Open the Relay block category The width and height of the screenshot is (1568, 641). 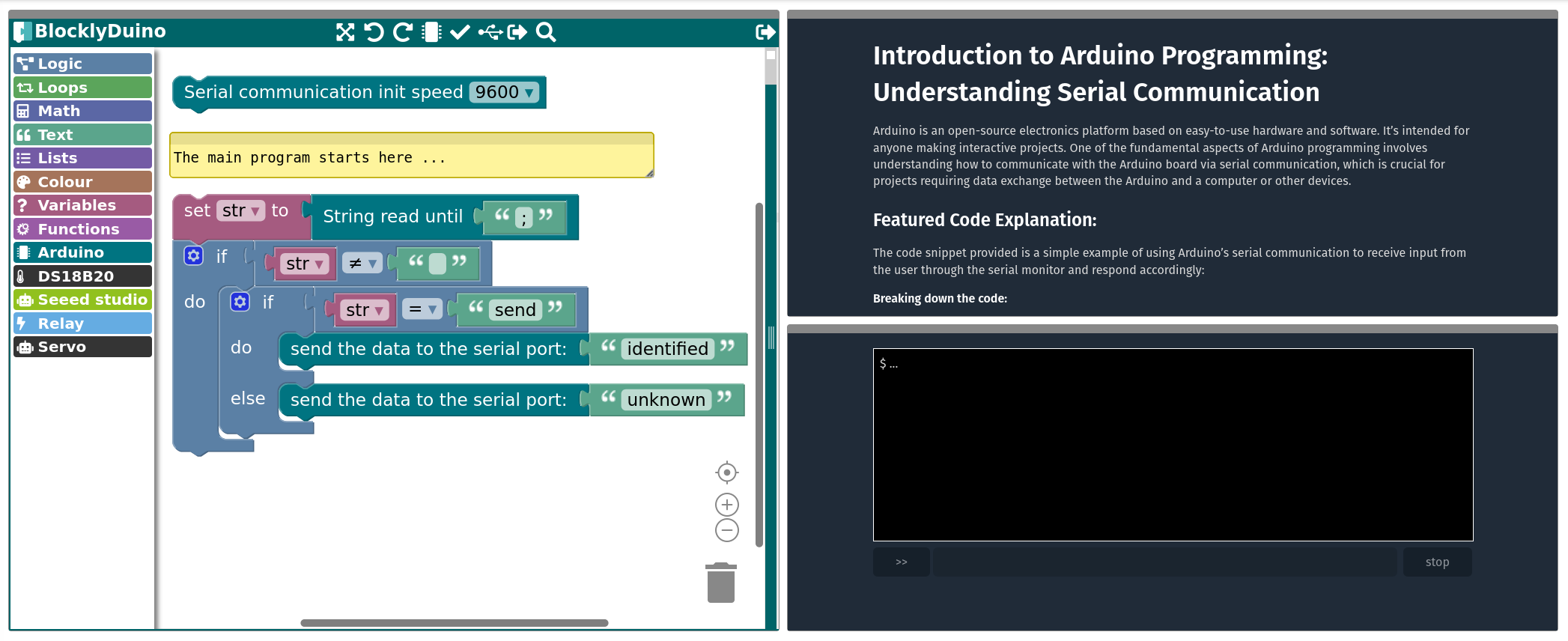click(x=82, y=323)
